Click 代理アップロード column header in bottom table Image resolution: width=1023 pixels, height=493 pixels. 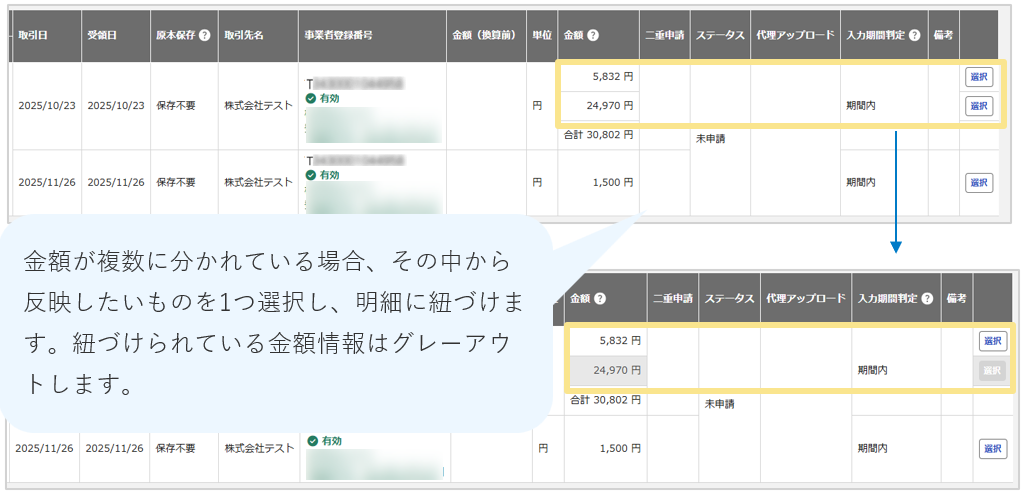(x=806, y=298)
